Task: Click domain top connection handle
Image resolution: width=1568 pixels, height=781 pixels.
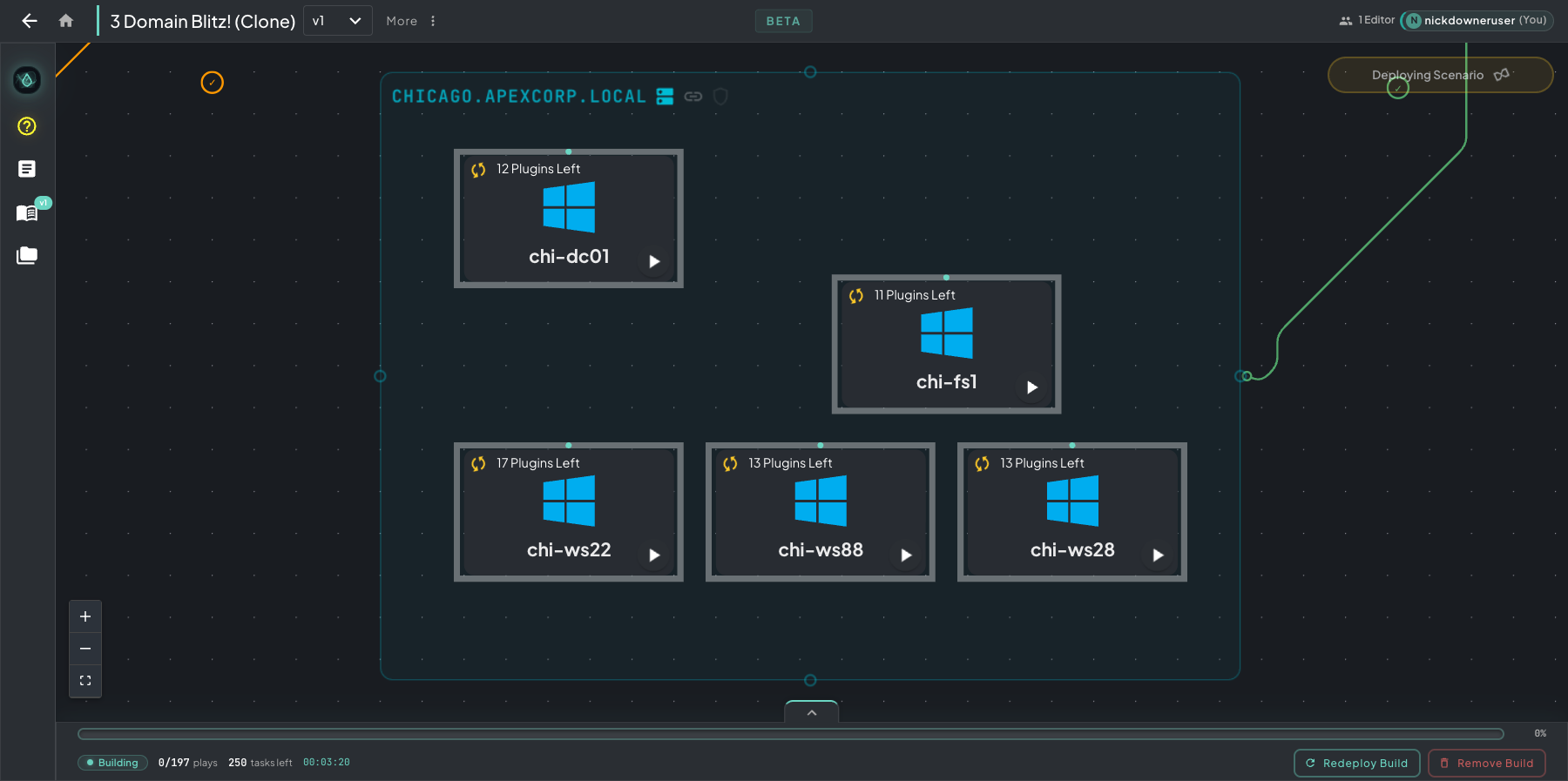Action: coord(810,72)
